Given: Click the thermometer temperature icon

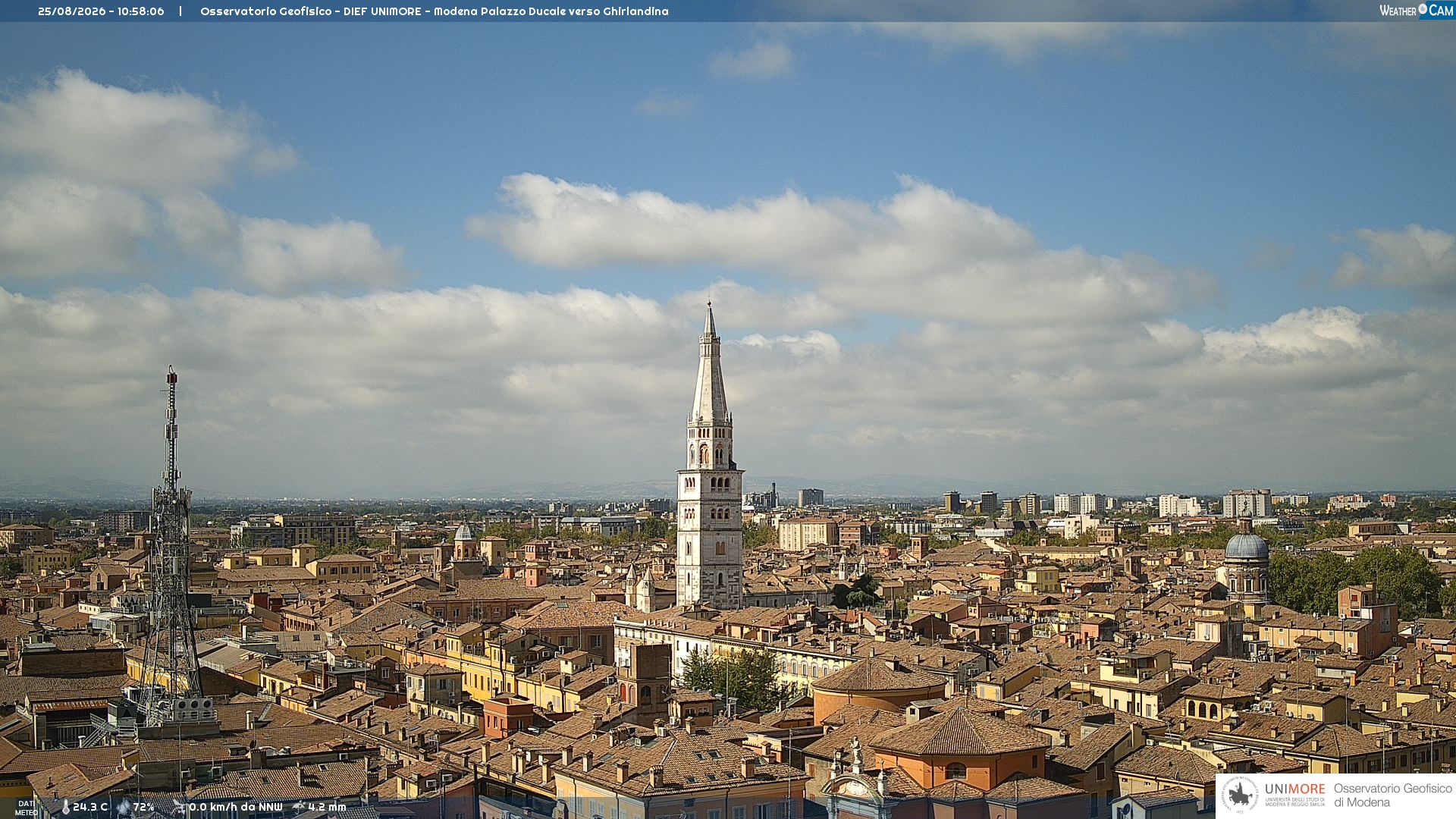Looking at the screenshot, I should 66,808.
